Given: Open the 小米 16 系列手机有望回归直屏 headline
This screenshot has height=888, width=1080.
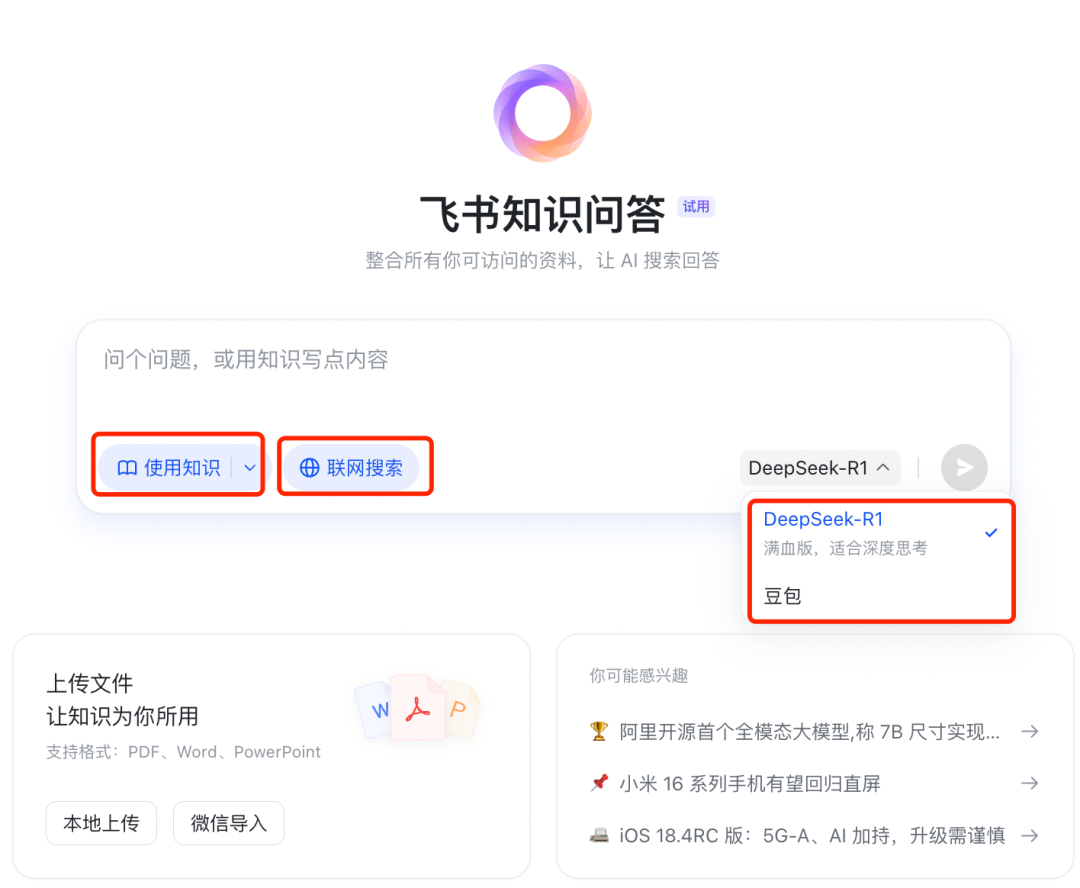Looking at the screenshot, I should (749, 784).
